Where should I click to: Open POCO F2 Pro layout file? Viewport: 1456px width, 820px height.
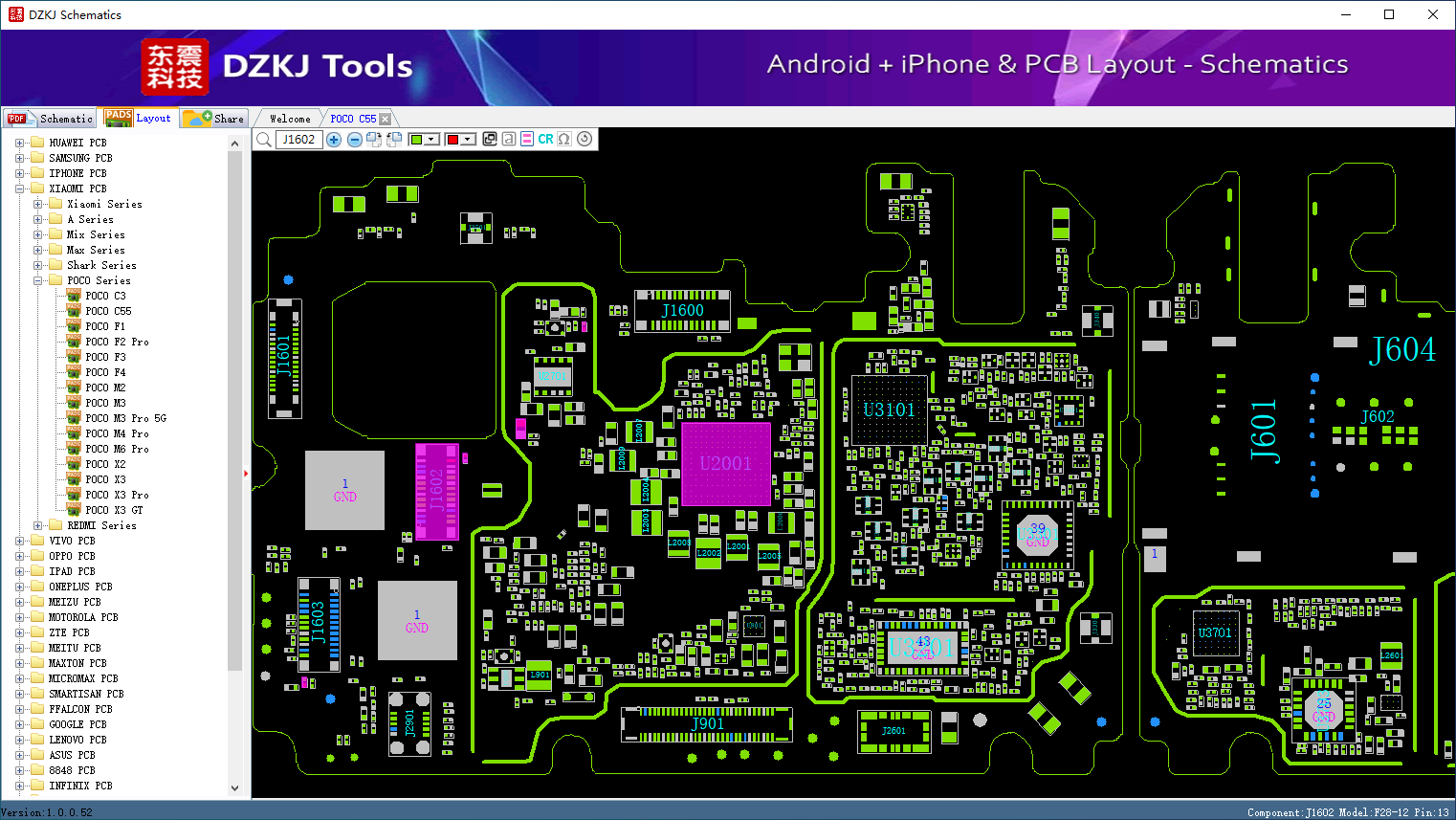point(108,342)
